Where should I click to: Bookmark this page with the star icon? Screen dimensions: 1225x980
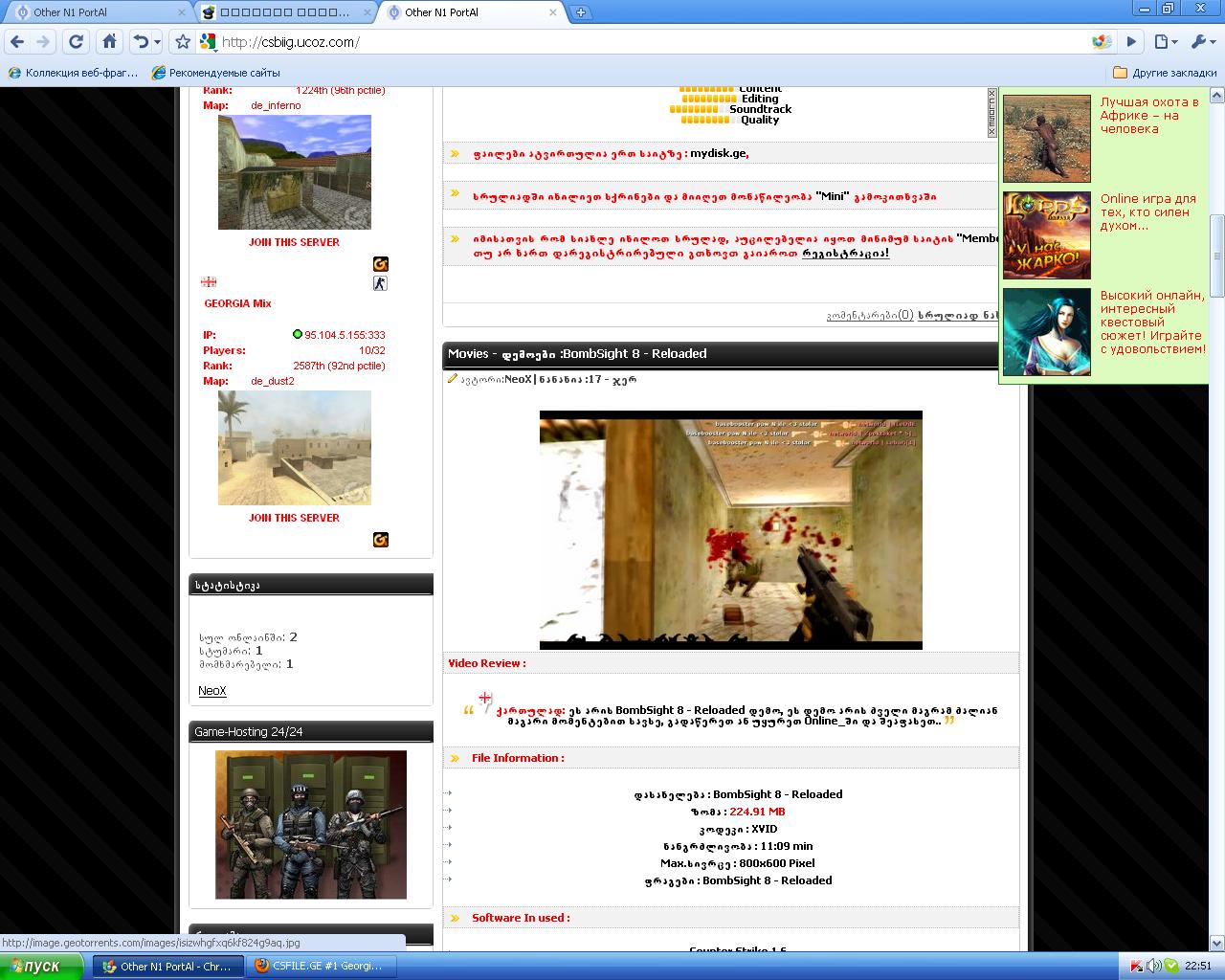click(x=183, y=42)
